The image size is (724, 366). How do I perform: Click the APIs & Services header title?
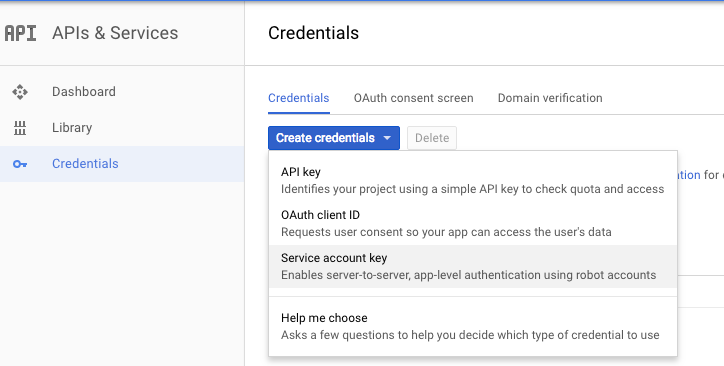pyautogui.click(x=115, y=33)
